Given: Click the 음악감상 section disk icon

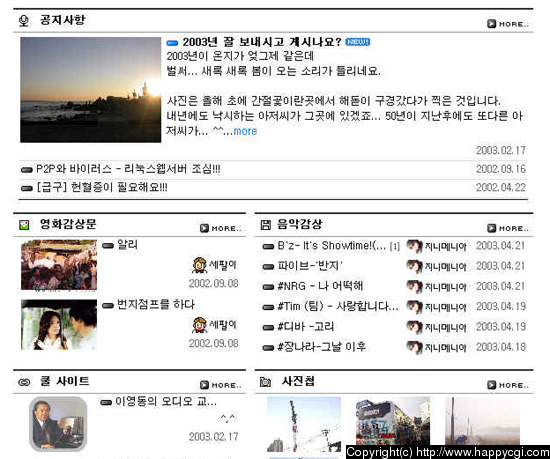Looking at the screenshot, I should tap(266, 225).
